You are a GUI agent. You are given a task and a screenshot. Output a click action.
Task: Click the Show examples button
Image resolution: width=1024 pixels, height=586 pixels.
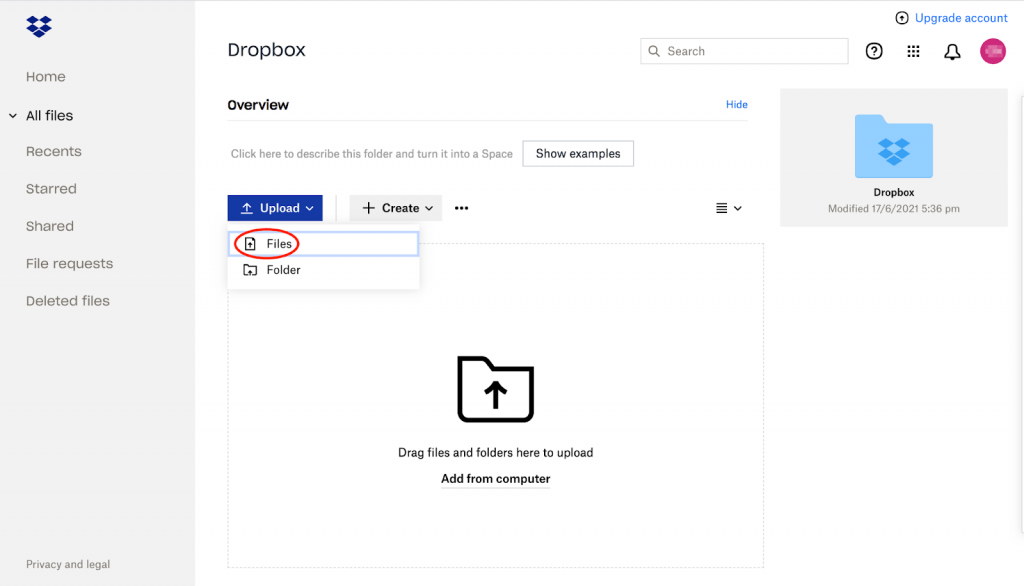click(x=578, y=154)
